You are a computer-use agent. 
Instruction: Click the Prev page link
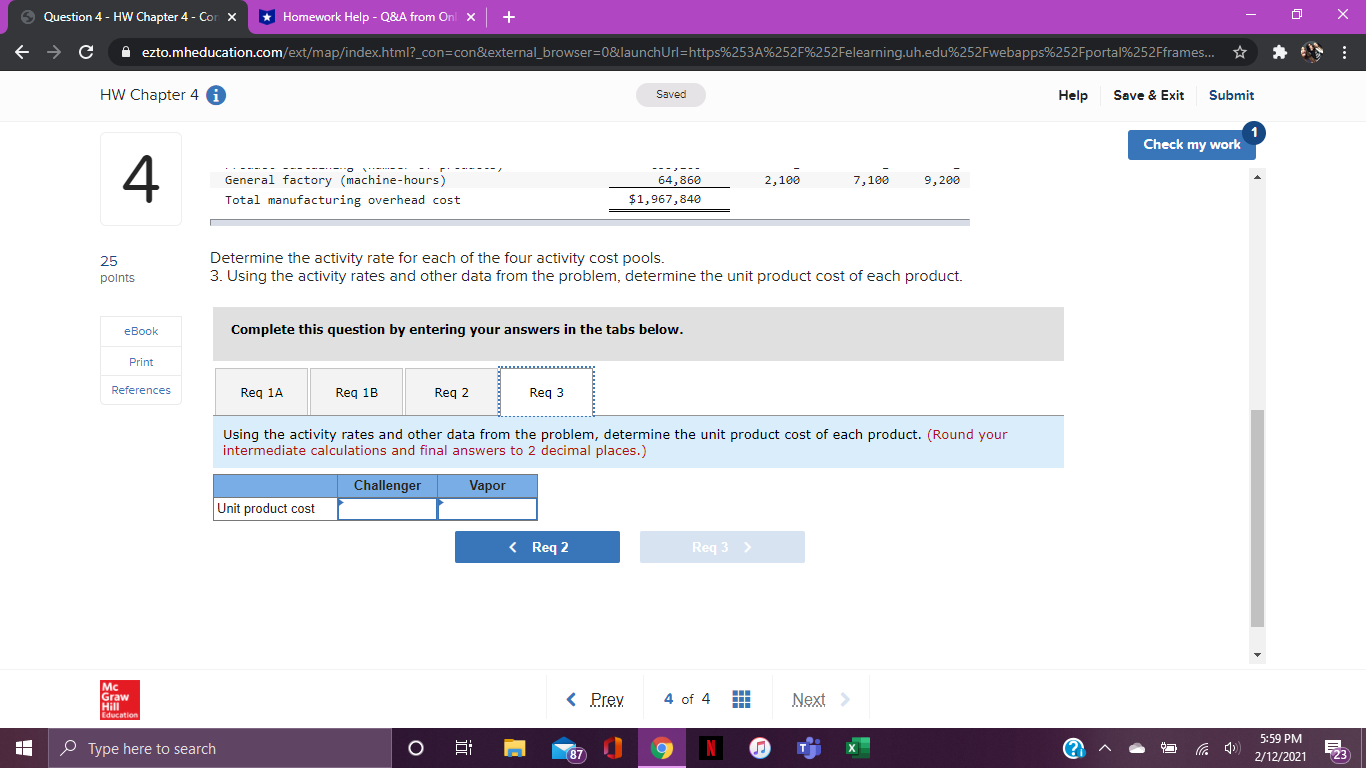pos(605,698)
